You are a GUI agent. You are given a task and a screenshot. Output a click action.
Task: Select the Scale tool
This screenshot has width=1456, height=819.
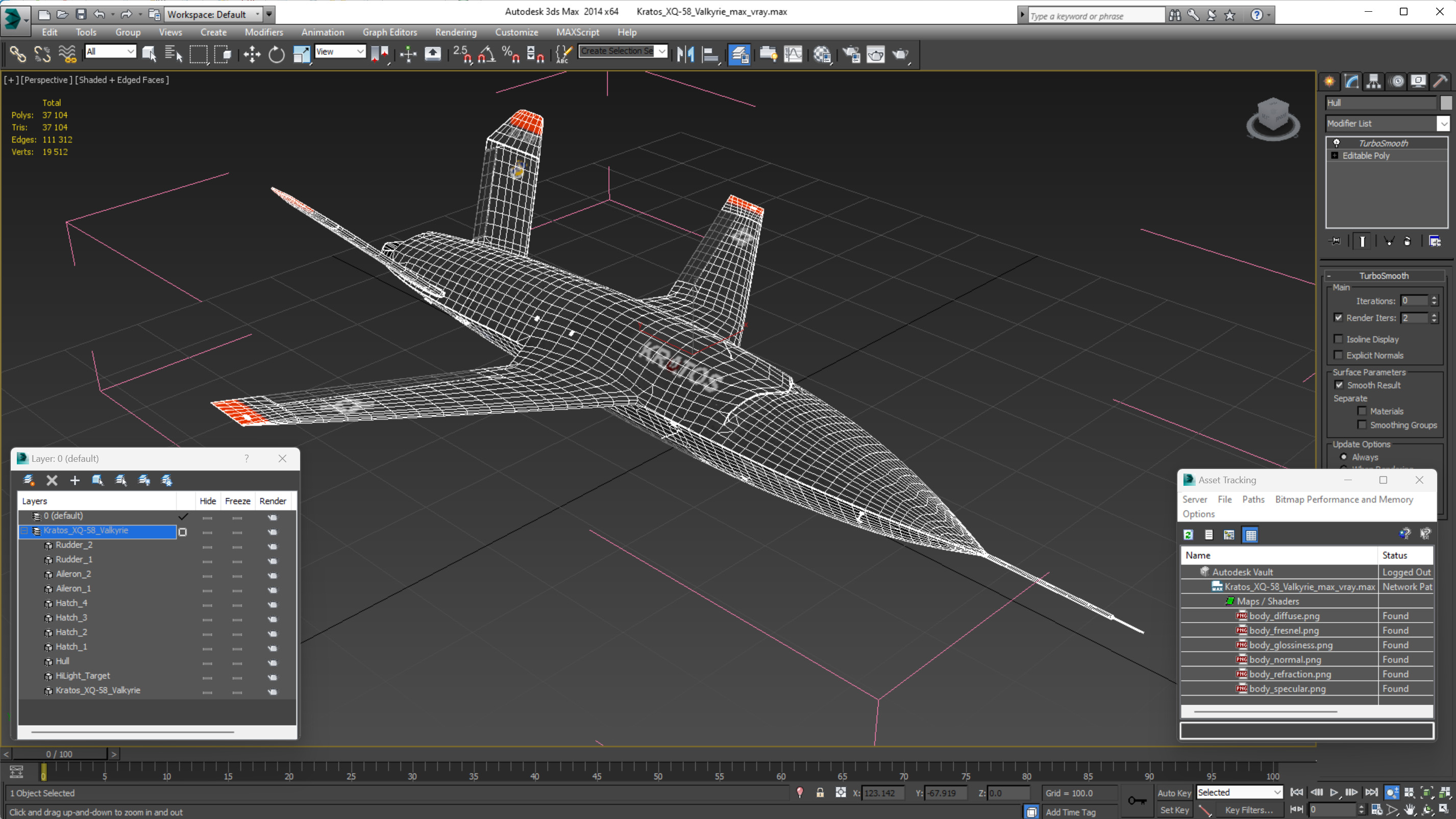click(x=301, y=55)
